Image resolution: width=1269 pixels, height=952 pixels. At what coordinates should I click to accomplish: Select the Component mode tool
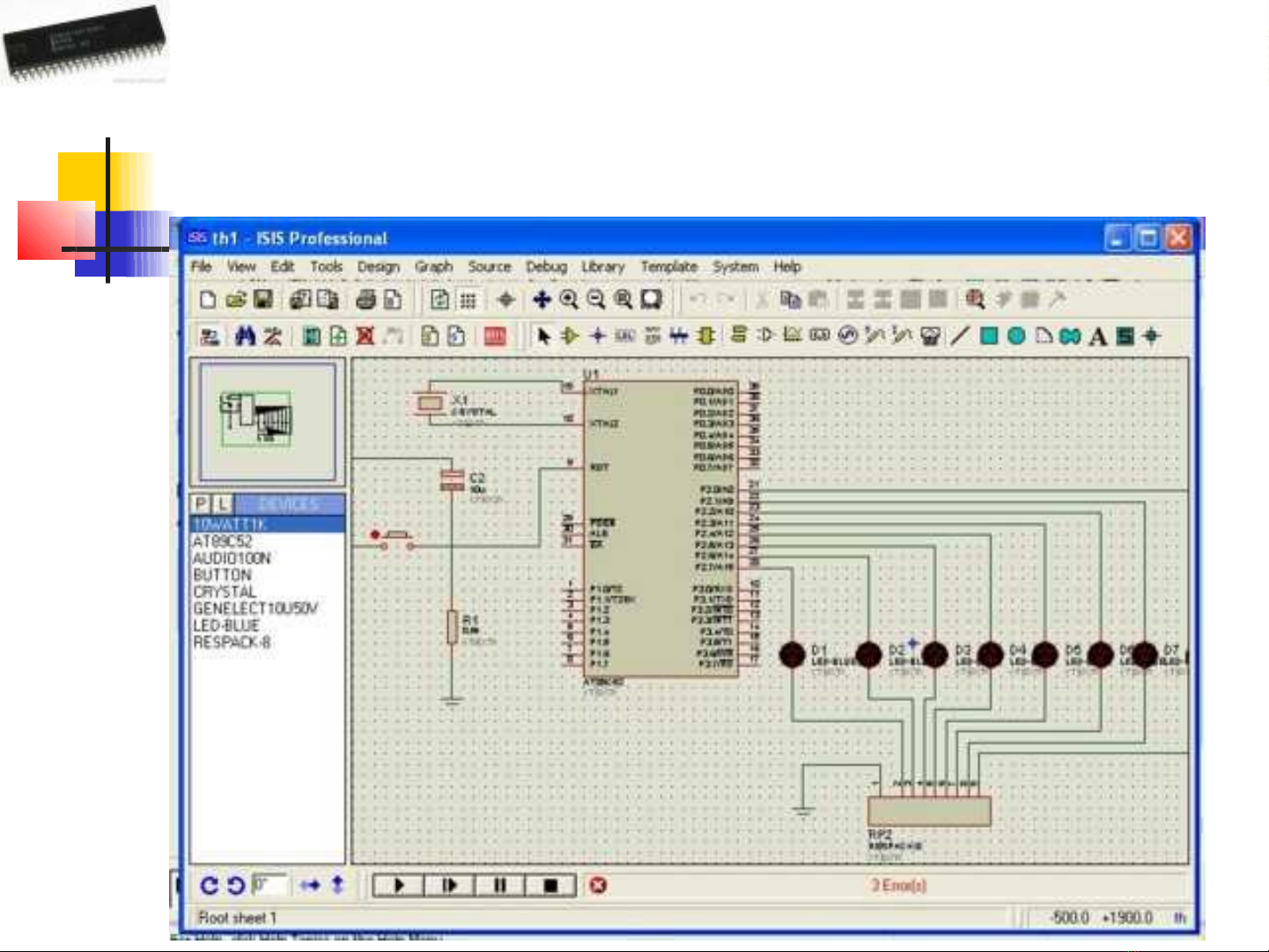[x=570, y=336]
